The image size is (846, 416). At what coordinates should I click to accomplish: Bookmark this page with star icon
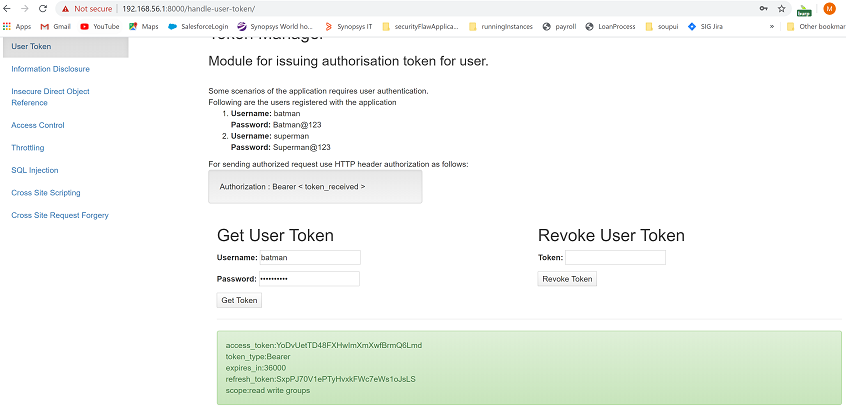point(781,8)
